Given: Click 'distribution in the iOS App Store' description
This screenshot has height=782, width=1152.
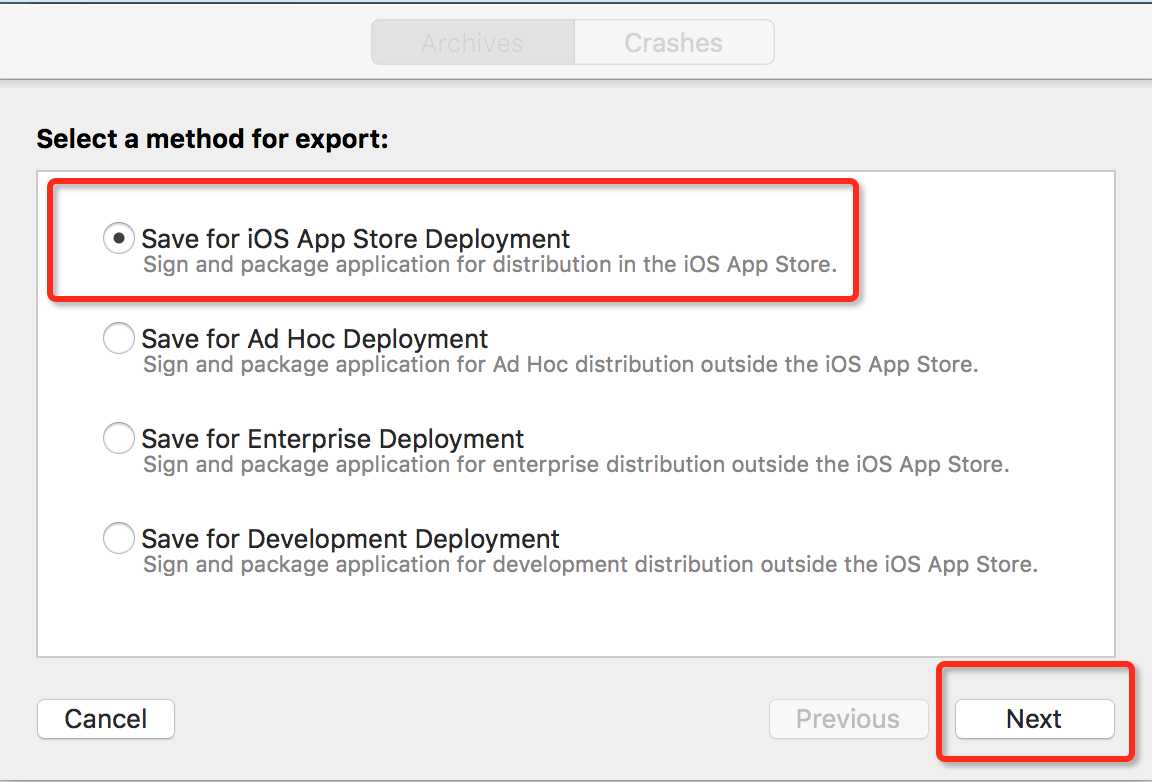Looking at the screenshot, I should coord(664,265).
